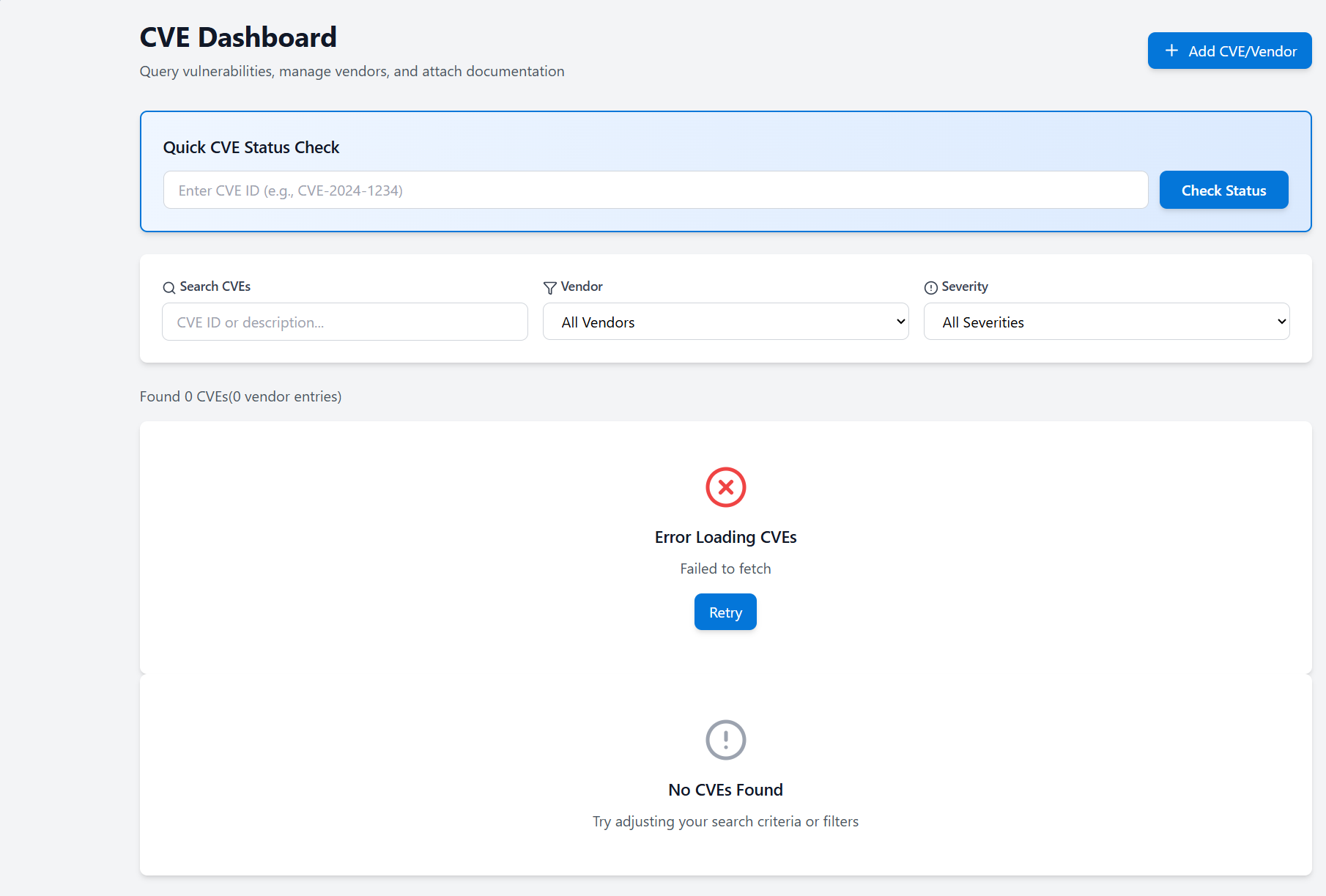The image size is (1326, 896).
Task: Hit Retry to reload CVEs
Action: 725,612
